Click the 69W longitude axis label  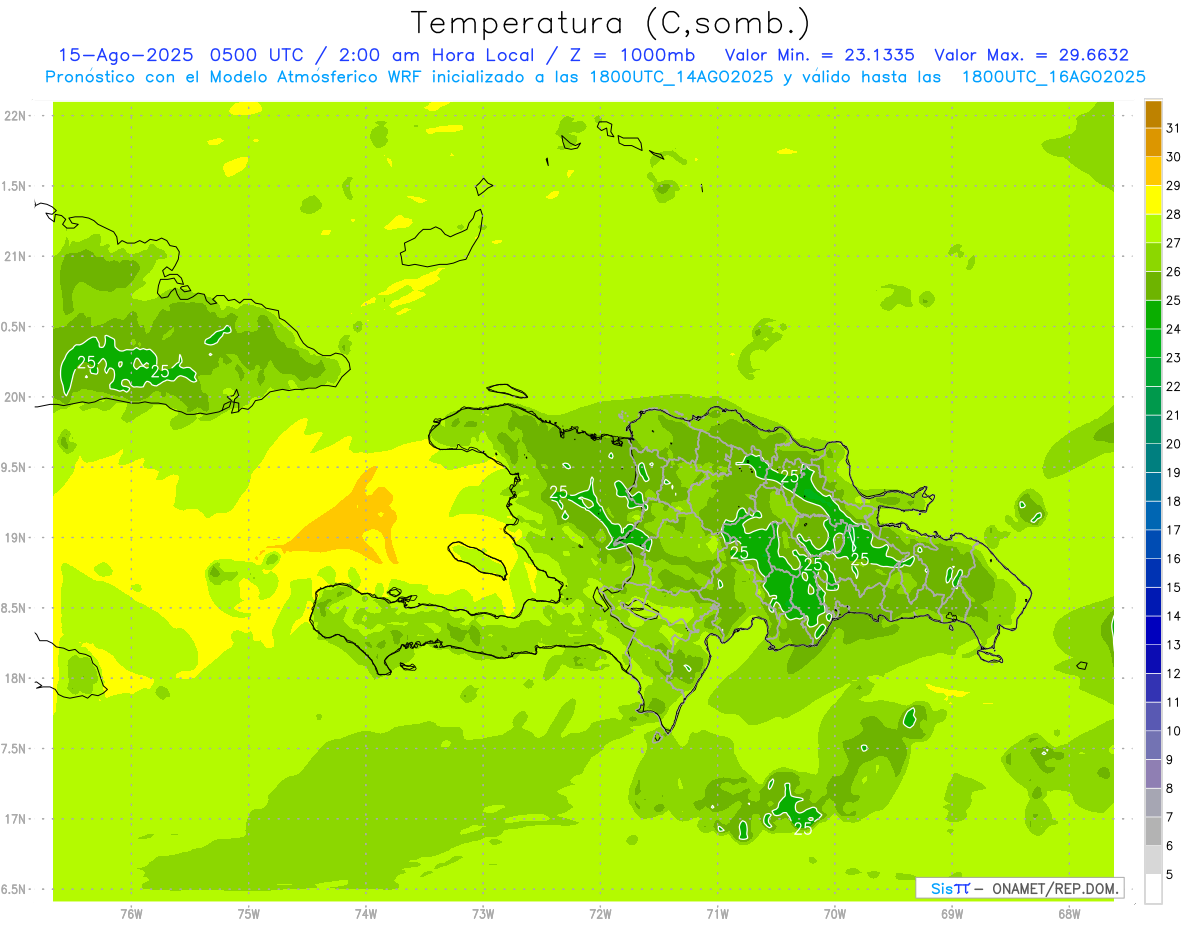click(952, 914)
